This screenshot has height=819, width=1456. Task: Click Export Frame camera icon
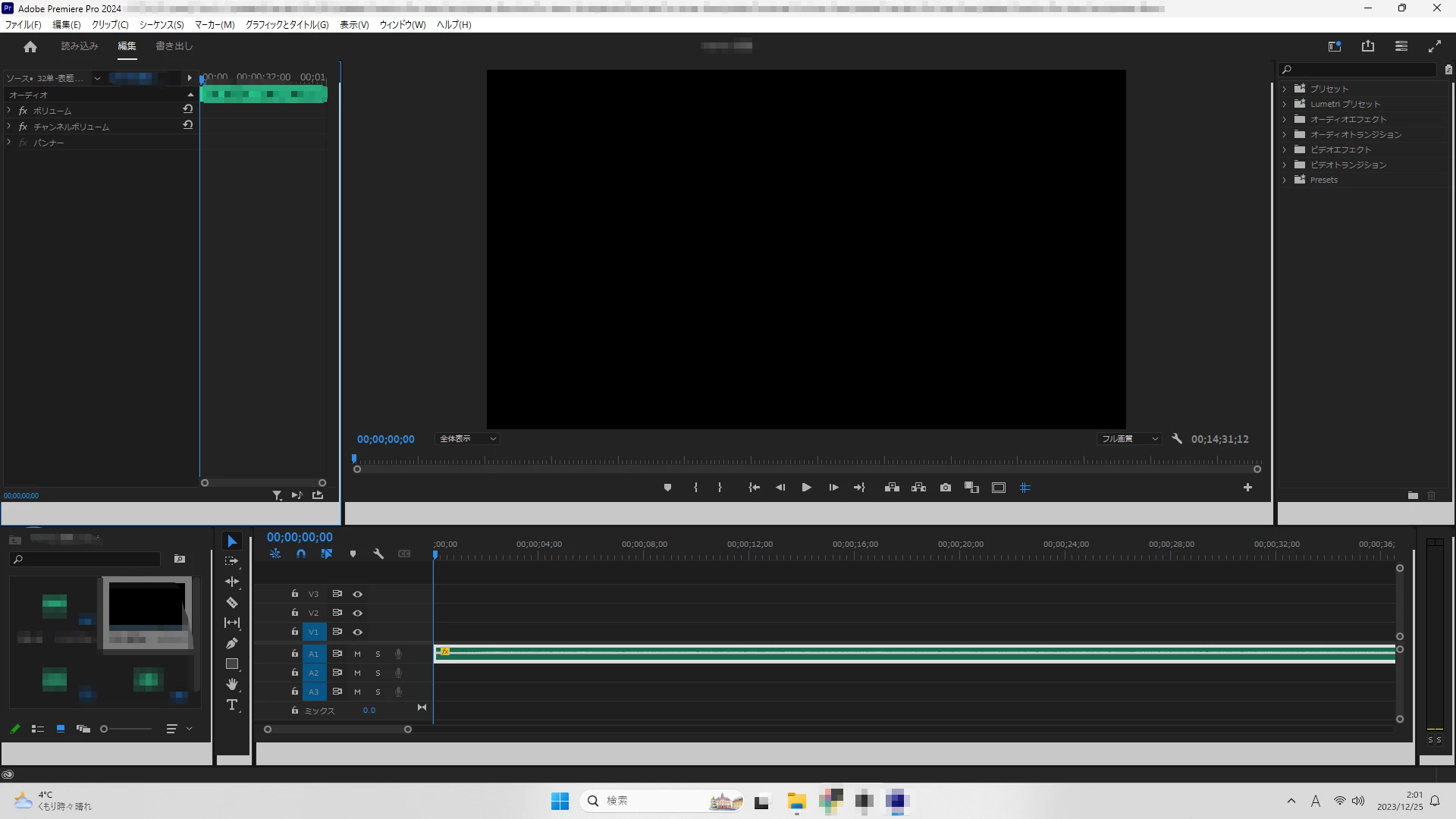coord(945,488)
